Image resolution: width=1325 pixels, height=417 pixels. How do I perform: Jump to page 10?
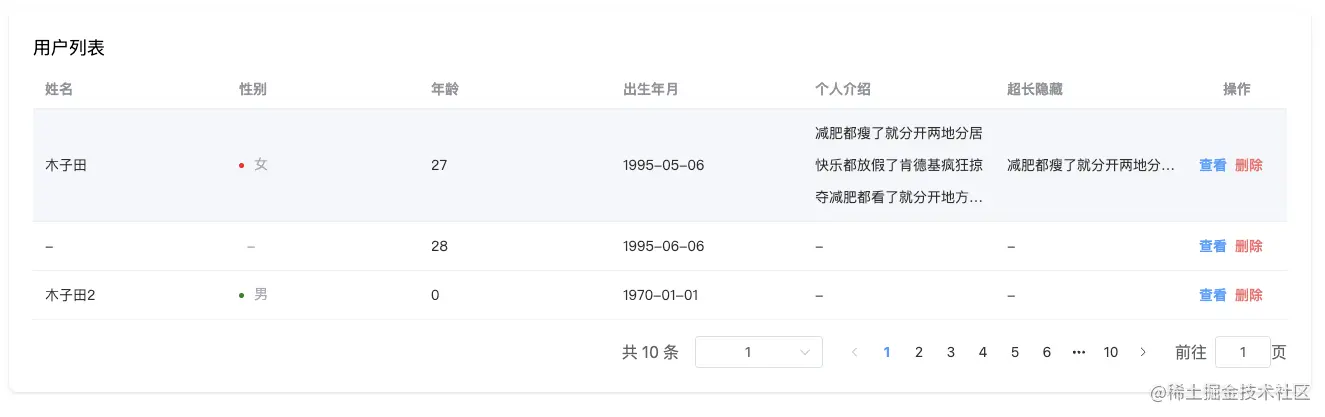[x=1110, y=352]
